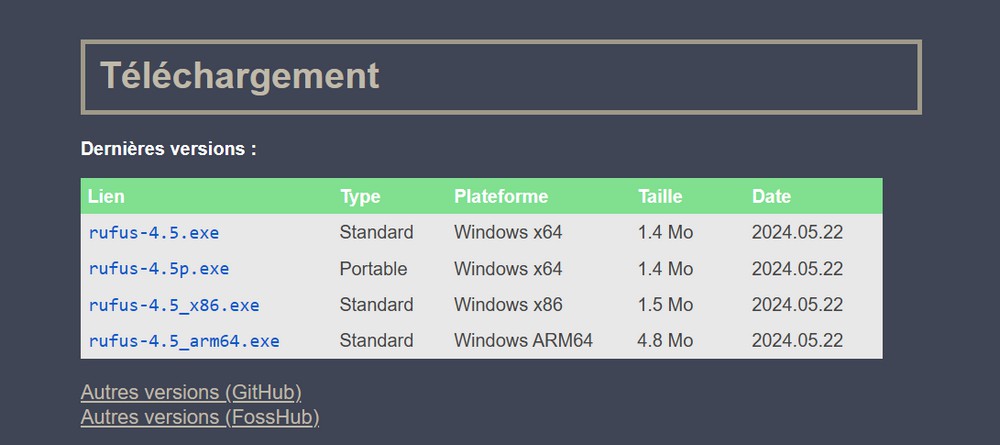The height and width of the screenshot is (445, 1000).
Task: Click the Portable type cell
Action: (373, 269)
